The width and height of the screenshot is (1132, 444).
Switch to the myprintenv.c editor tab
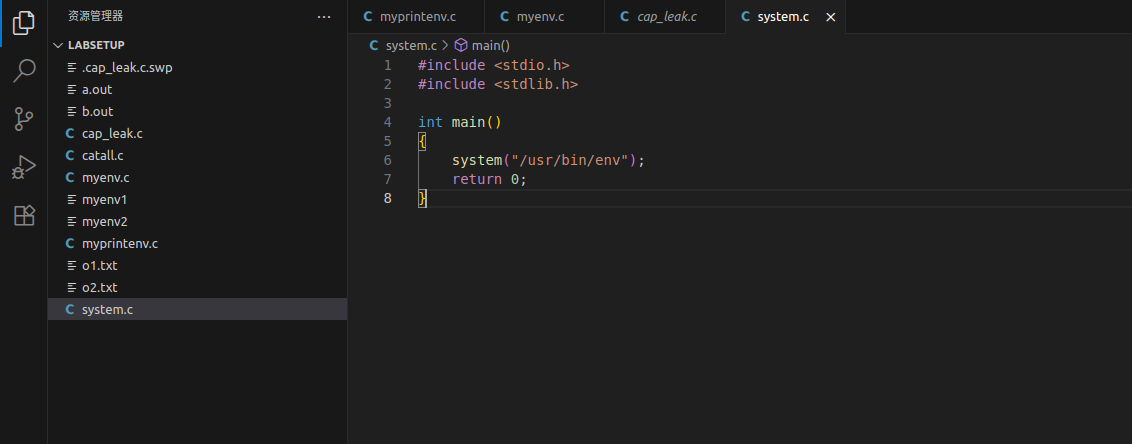coord(416,17)
